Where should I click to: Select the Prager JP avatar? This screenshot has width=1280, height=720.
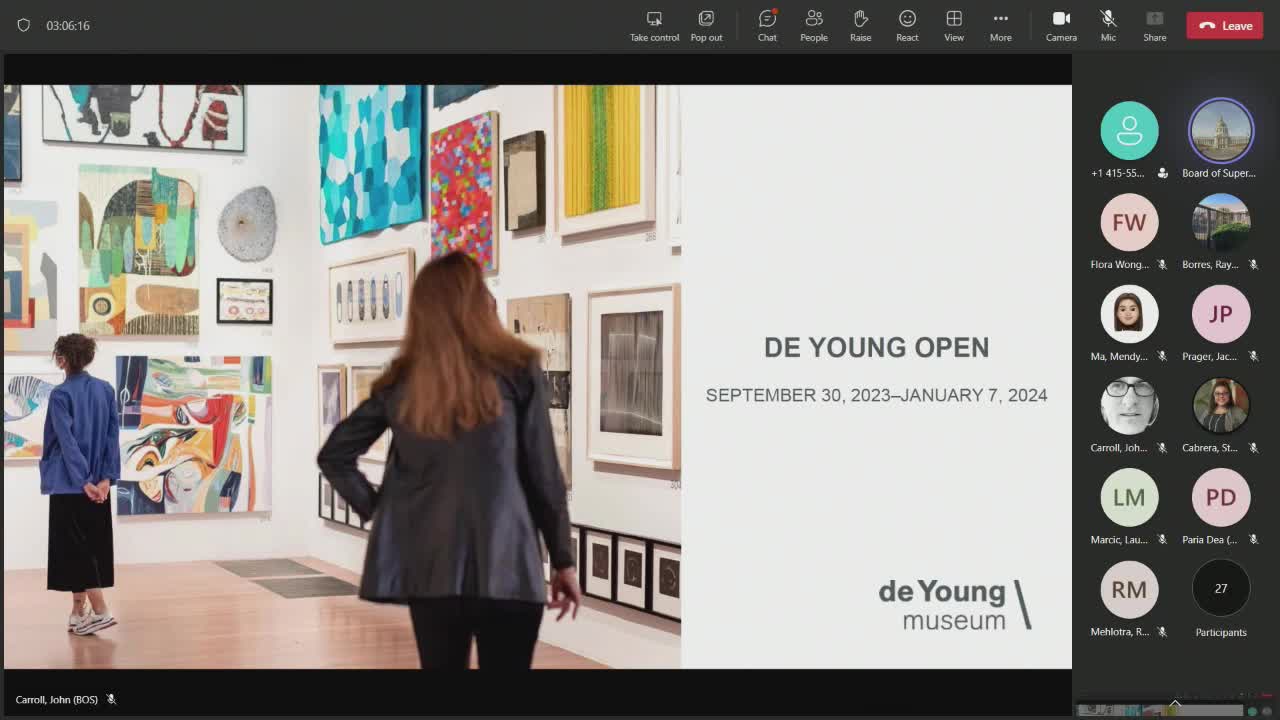click(x=1221, y=314)
